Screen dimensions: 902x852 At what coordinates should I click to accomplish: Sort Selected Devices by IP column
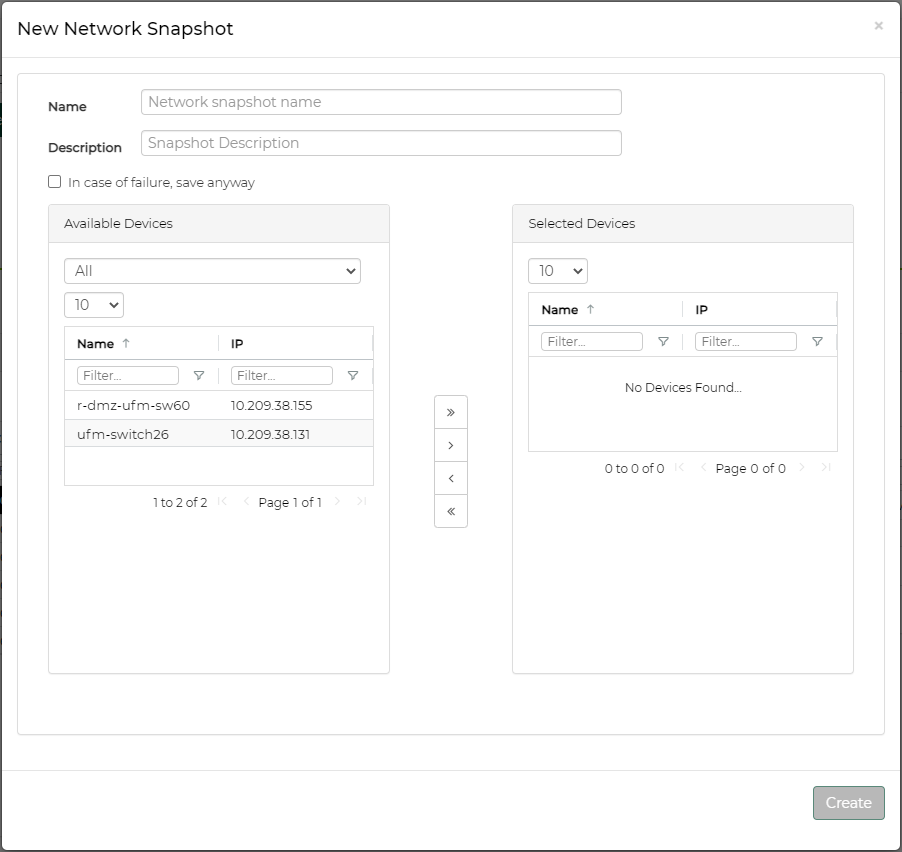click(702, 310)
